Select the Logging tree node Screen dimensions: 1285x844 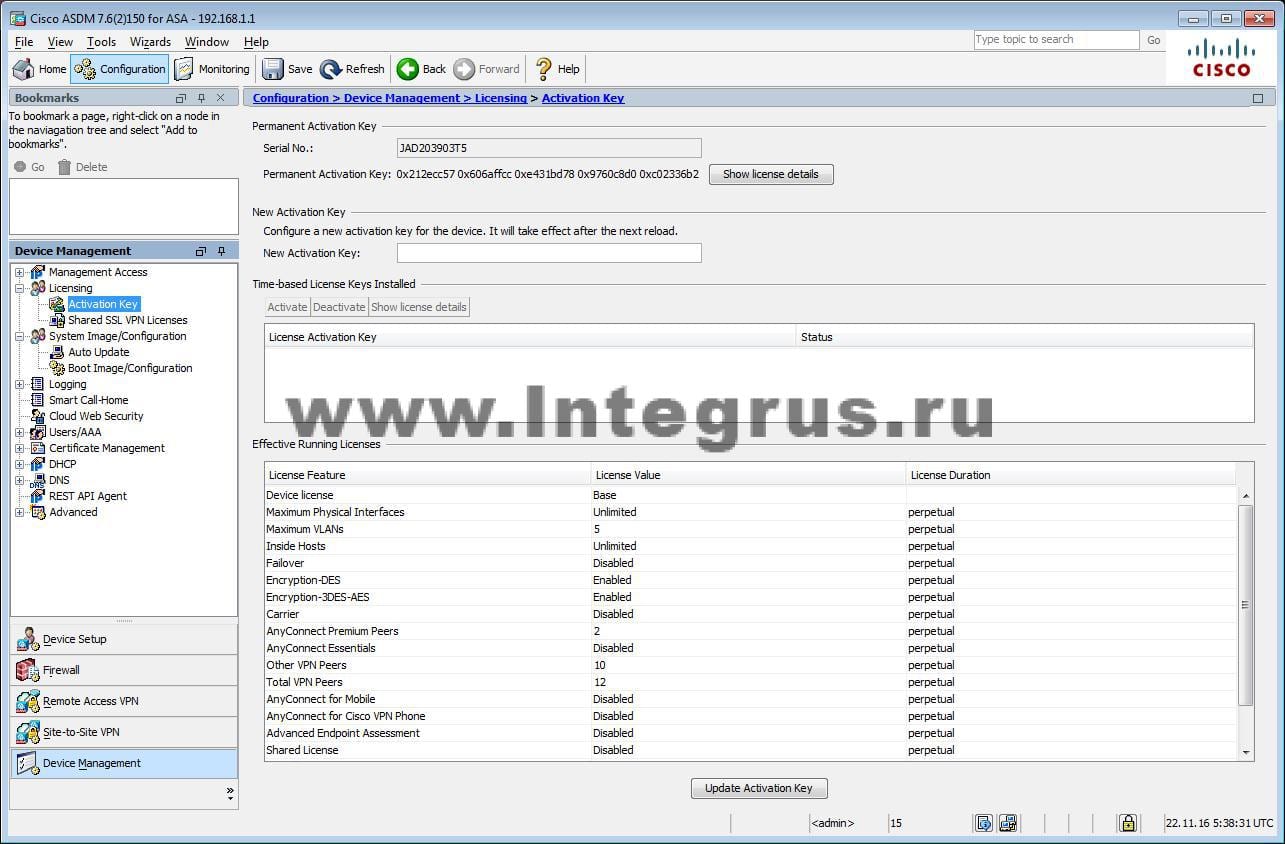pyautogui.click(x=67, y=384)
